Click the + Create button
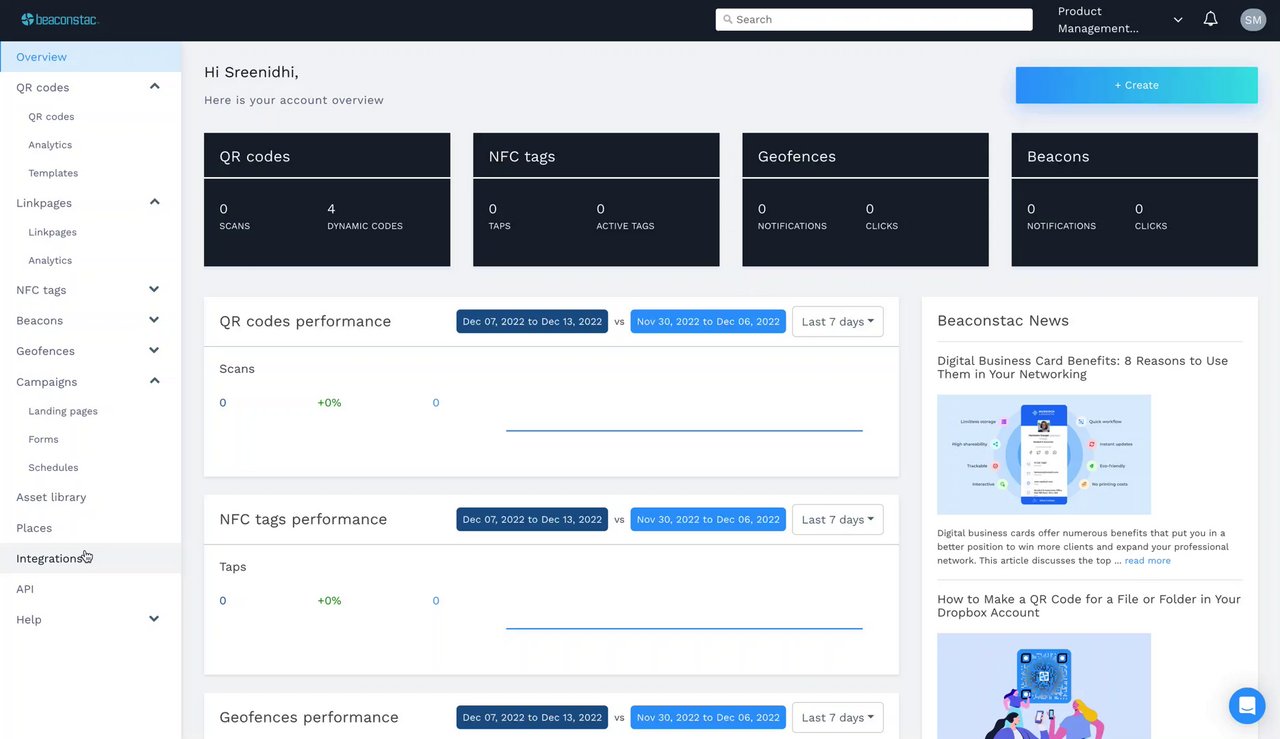Screen dimensions: 1280x739 pos(1137,85)
